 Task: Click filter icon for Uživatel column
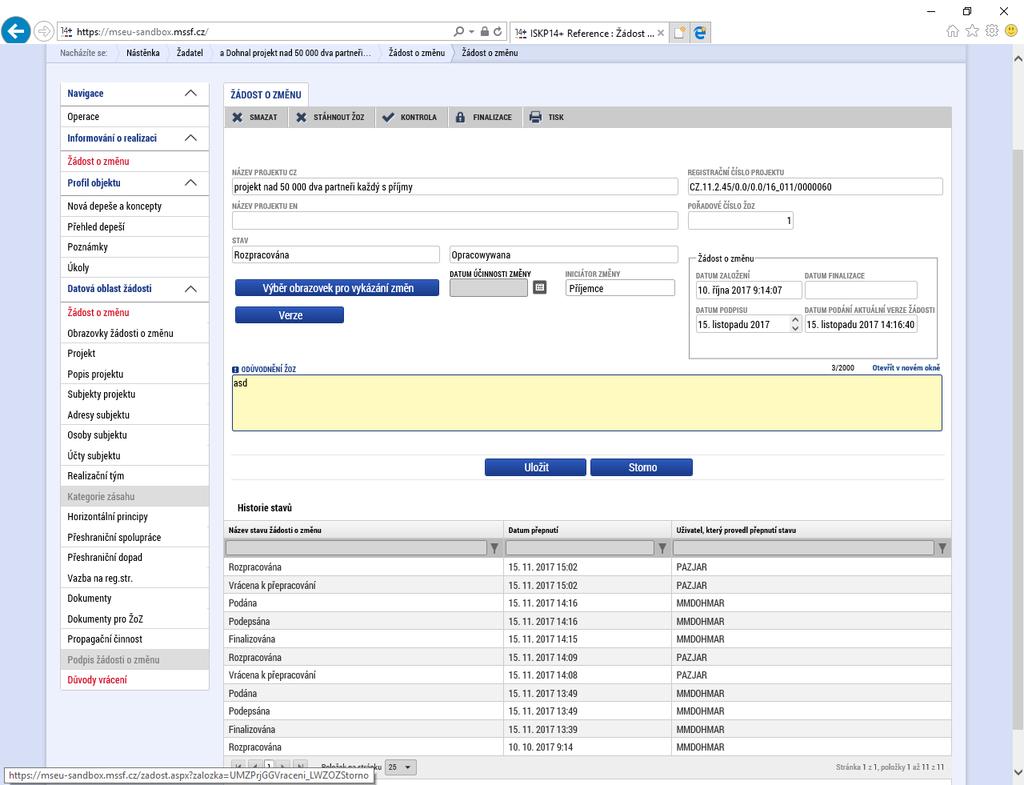tap(942, 548)
